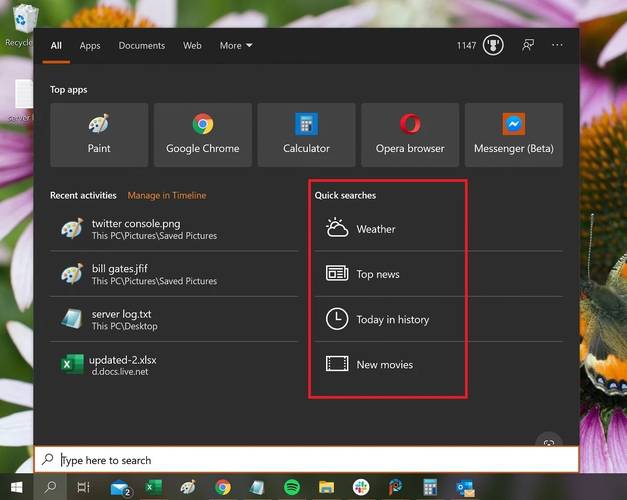Open twitter console.png recent activity

pos(174,229)
